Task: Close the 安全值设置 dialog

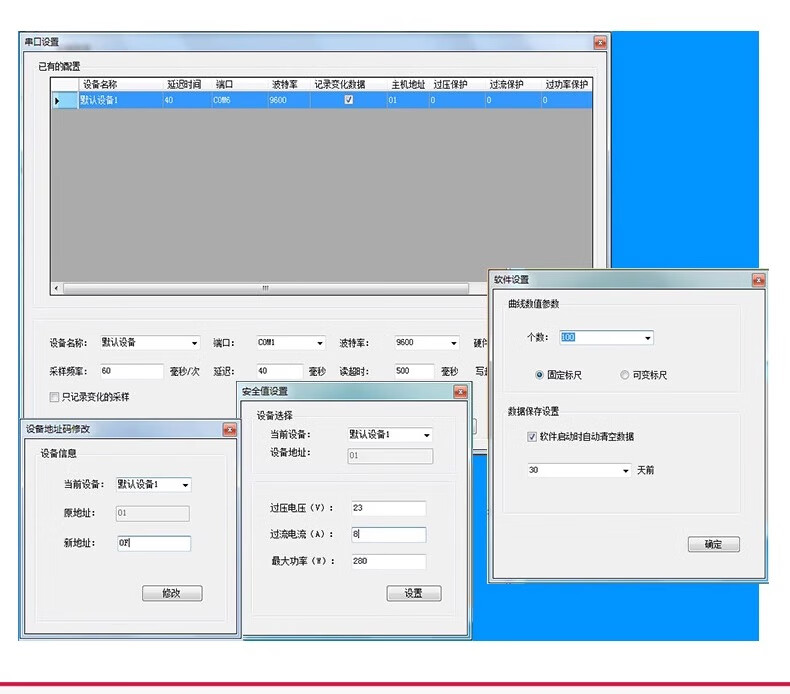Action: pos(460,391)
